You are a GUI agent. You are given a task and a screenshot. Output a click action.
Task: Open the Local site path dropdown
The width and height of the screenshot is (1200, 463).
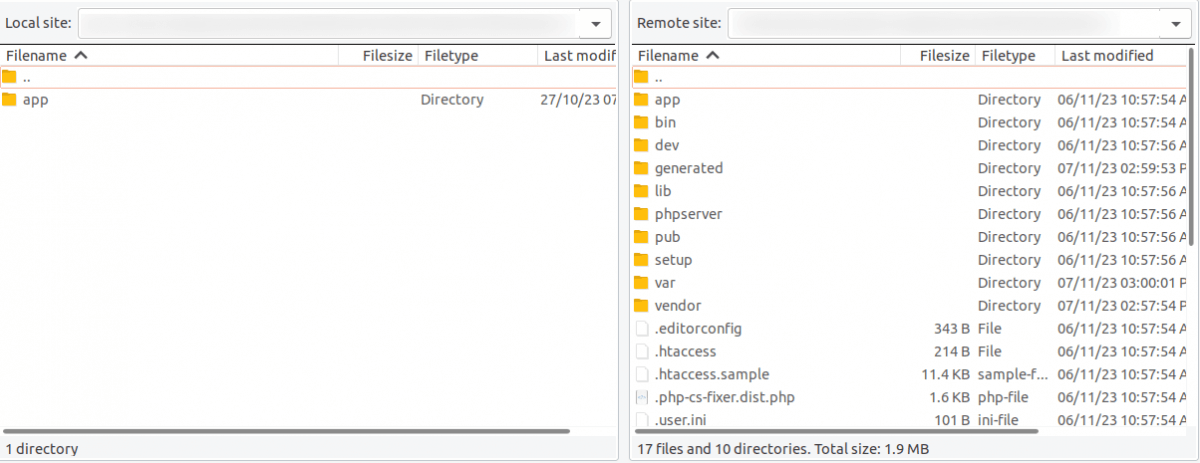[x=596, y=23]
